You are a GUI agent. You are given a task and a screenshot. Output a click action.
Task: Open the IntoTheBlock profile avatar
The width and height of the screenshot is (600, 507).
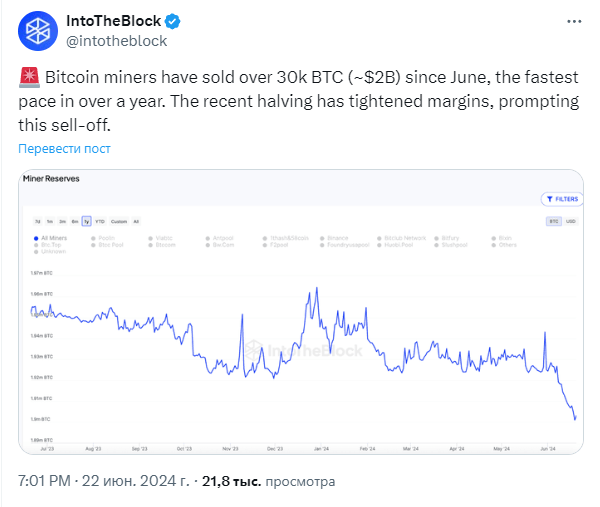38,31
